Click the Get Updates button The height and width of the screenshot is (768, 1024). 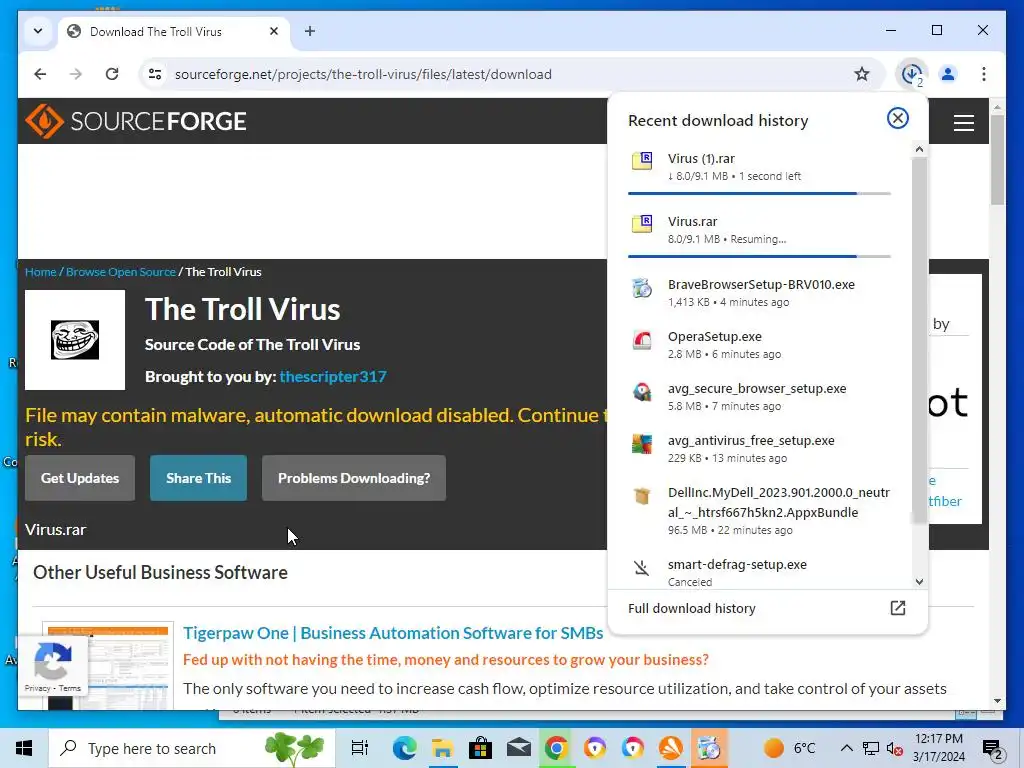[80, 478]
